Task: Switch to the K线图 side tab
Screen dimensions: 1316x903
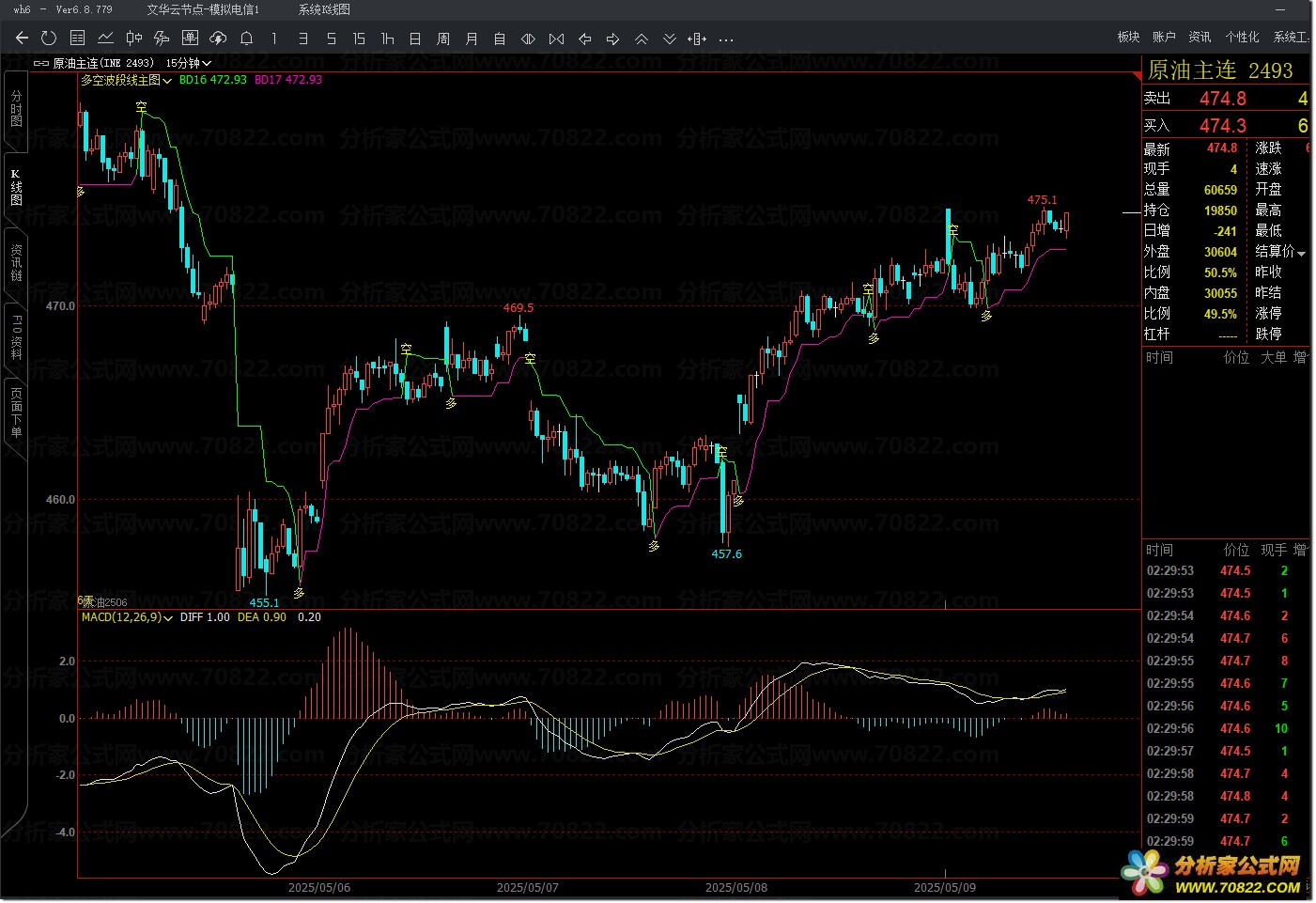Action: 16,187
